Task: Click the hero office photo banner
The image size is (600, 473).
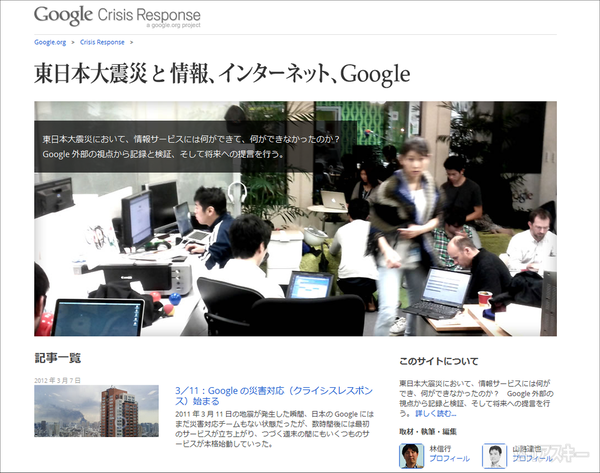Action: 295,219
